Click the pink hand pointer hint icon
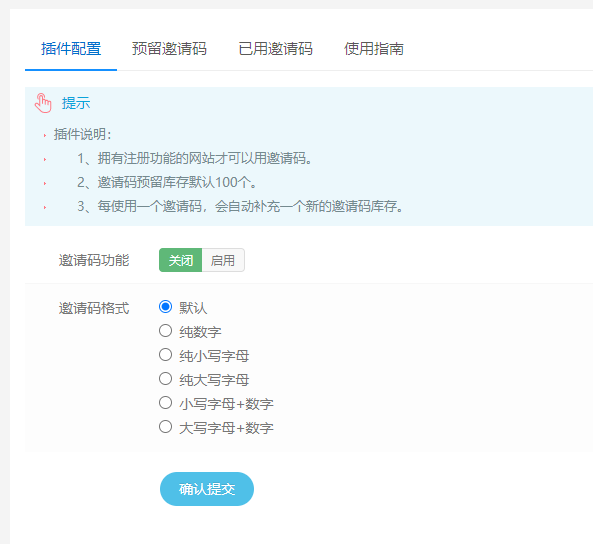The image size is (593, 544). pyautogui.click(x=43, y=103)
